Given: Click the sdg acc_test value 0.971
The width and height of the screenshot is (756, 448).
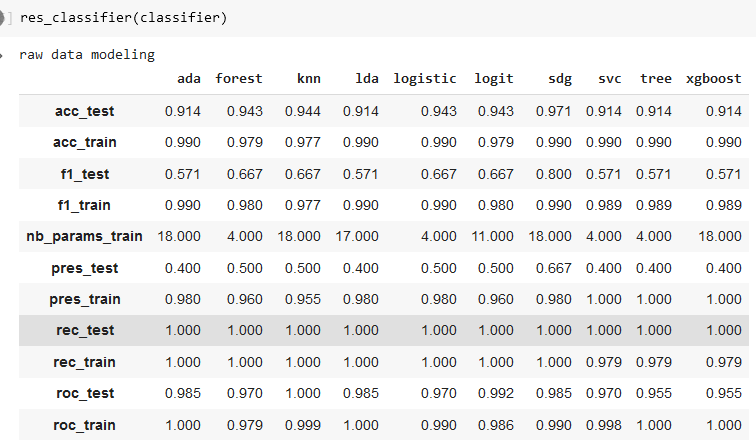Looking at the screenshot, I should [x=553, y=110].
